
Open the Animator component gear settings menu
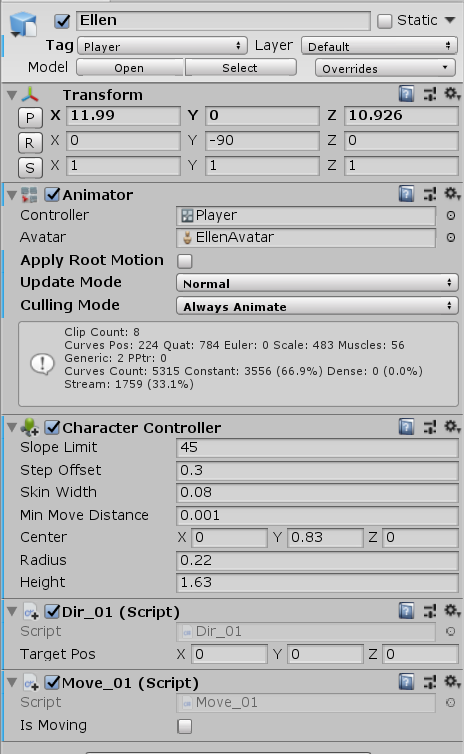pos(451,194)
